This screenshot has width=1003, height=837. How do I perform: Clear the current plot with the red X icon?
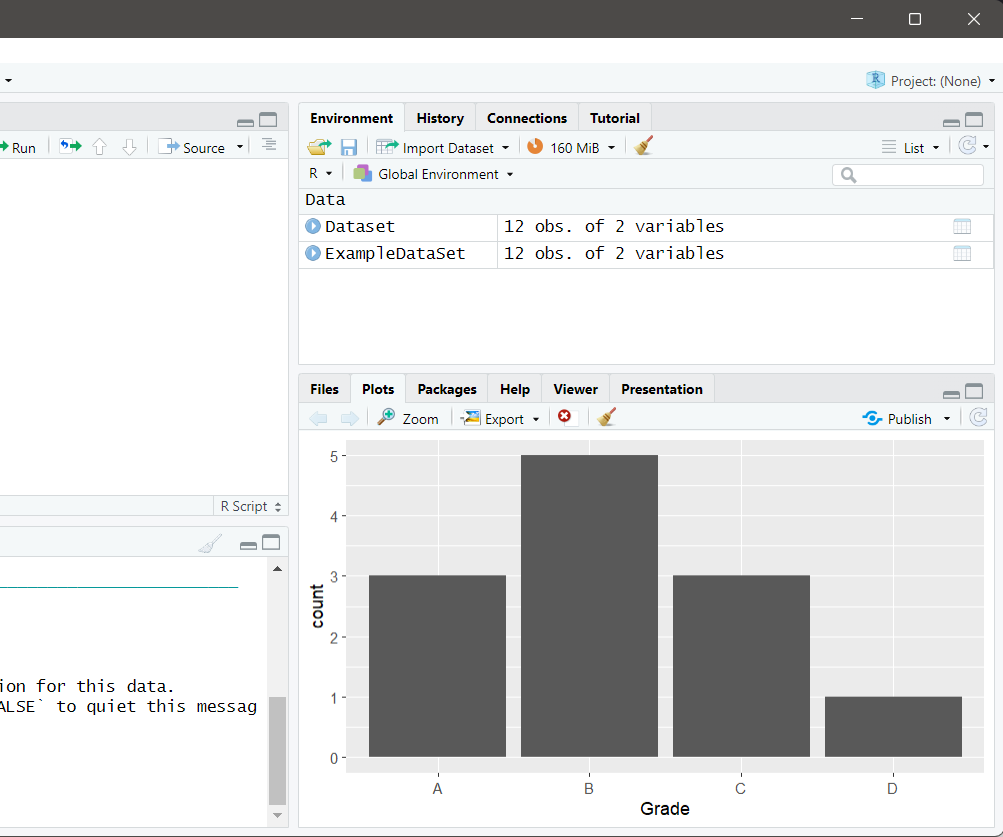[x=566, y=418]
